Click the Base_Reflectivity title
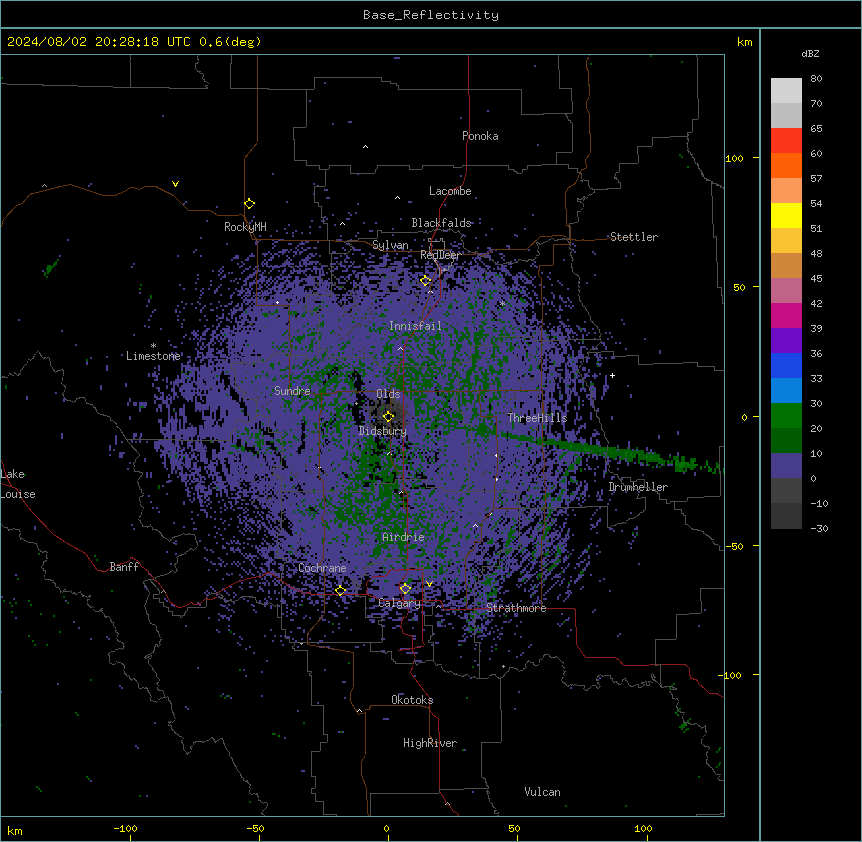 [x=431, y=15]
